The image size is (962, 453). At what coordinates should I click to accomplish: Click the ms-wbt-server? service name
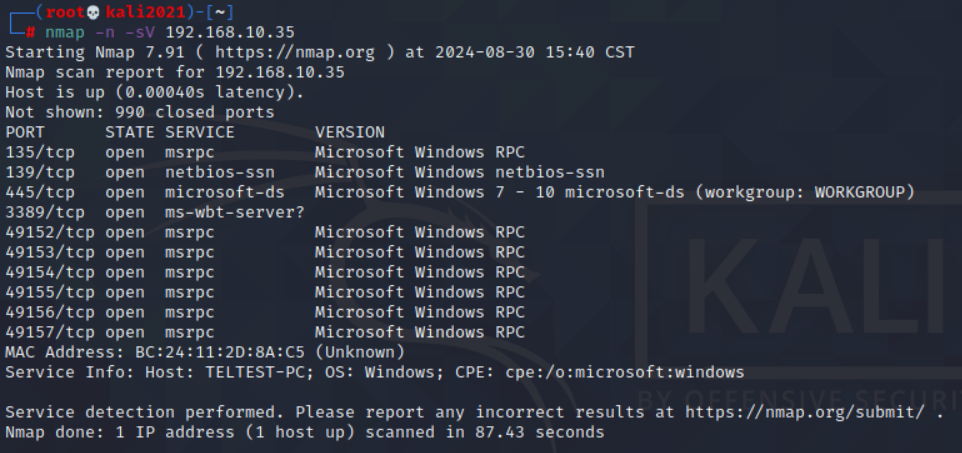coord(235,212)
